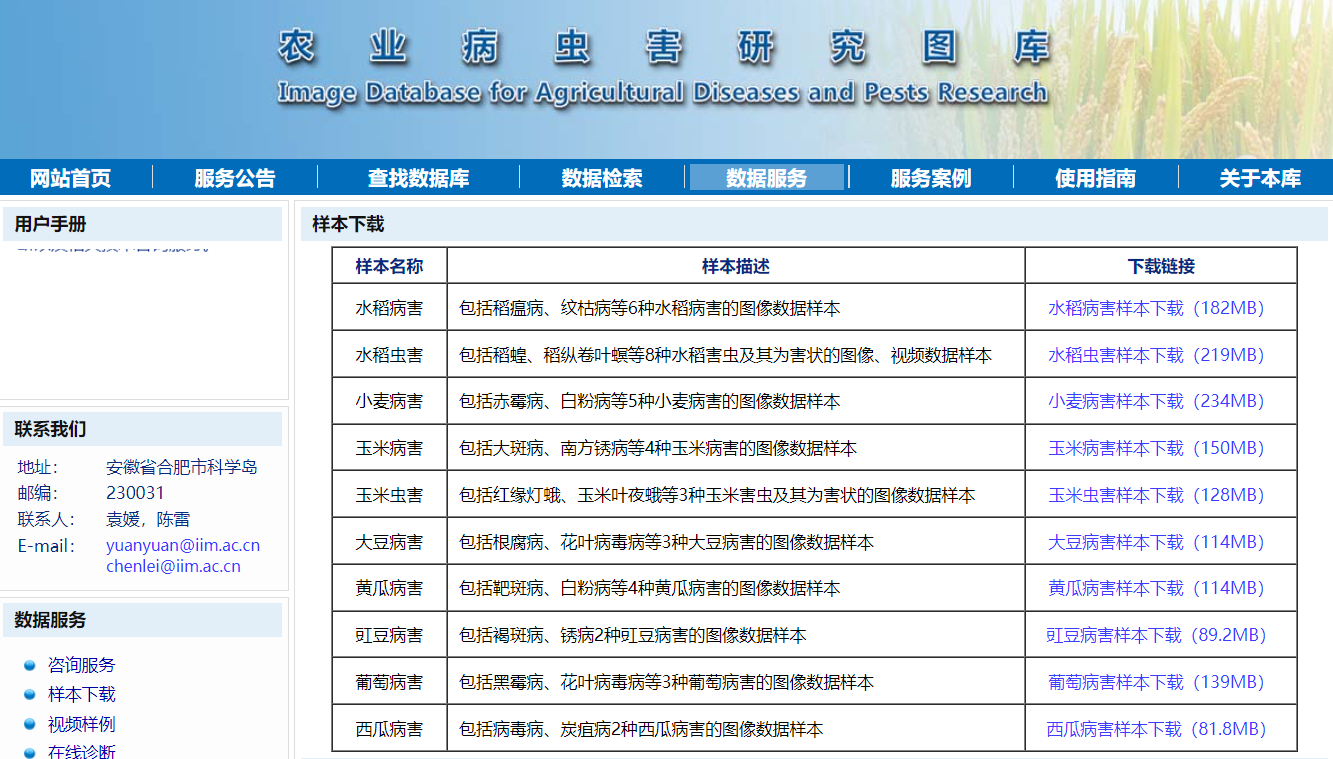The height and width of the screenshot is (759, 1333).
Task: Click description mentioning 赤霉病、白粉病等5种小麦病害
Action: 649,401
